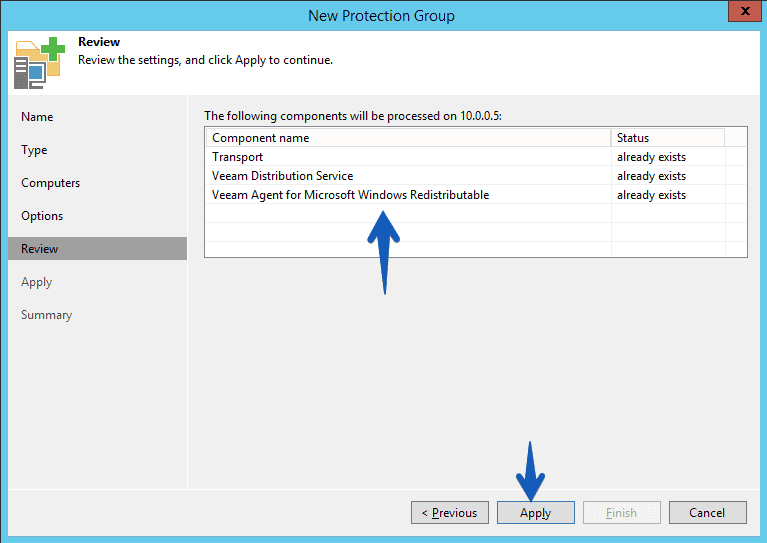This screenshot has height=543, width=767.
Task: Click the protection group folder icon in the header
Action: tap(39, 63)
